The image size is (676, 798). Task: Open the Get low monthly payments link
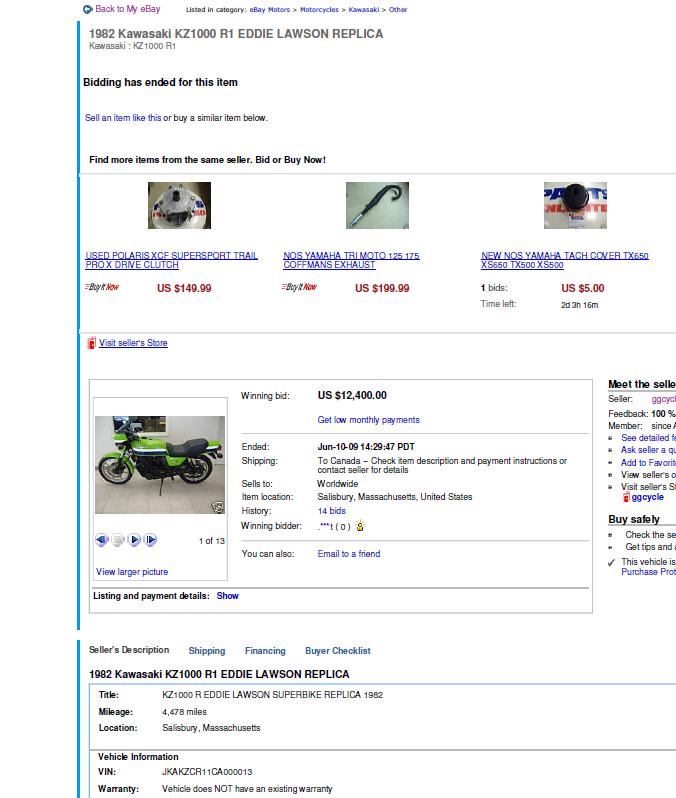[x=369, y=420]
